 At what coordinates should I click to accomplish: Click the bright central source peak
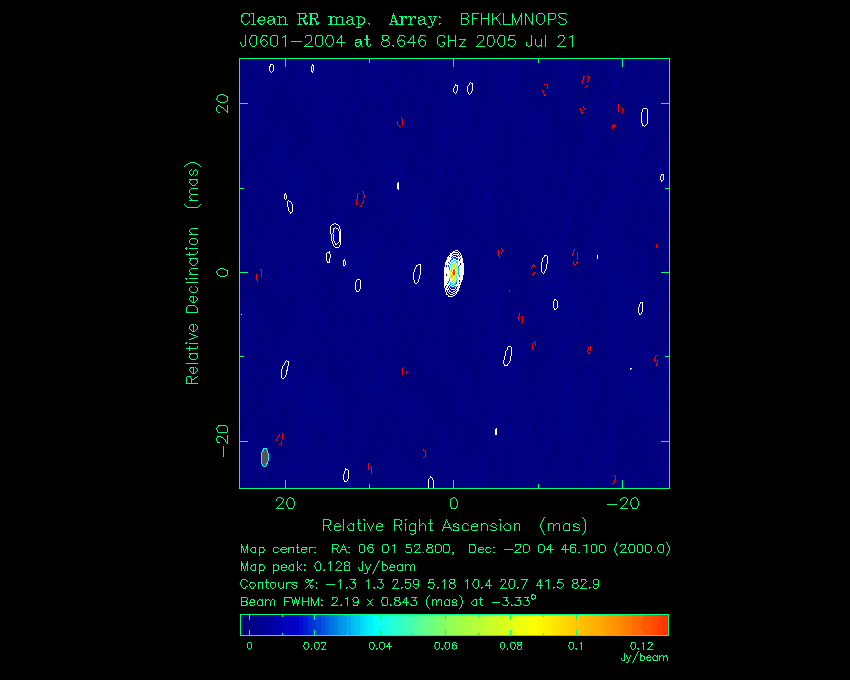tap(453, 272)
